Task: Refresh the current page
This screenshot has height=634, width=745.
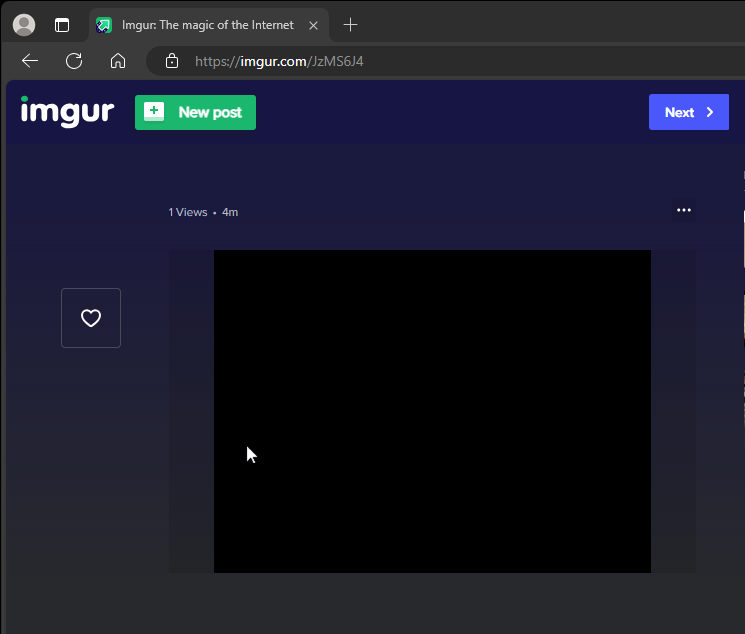Action: [74, 61]
